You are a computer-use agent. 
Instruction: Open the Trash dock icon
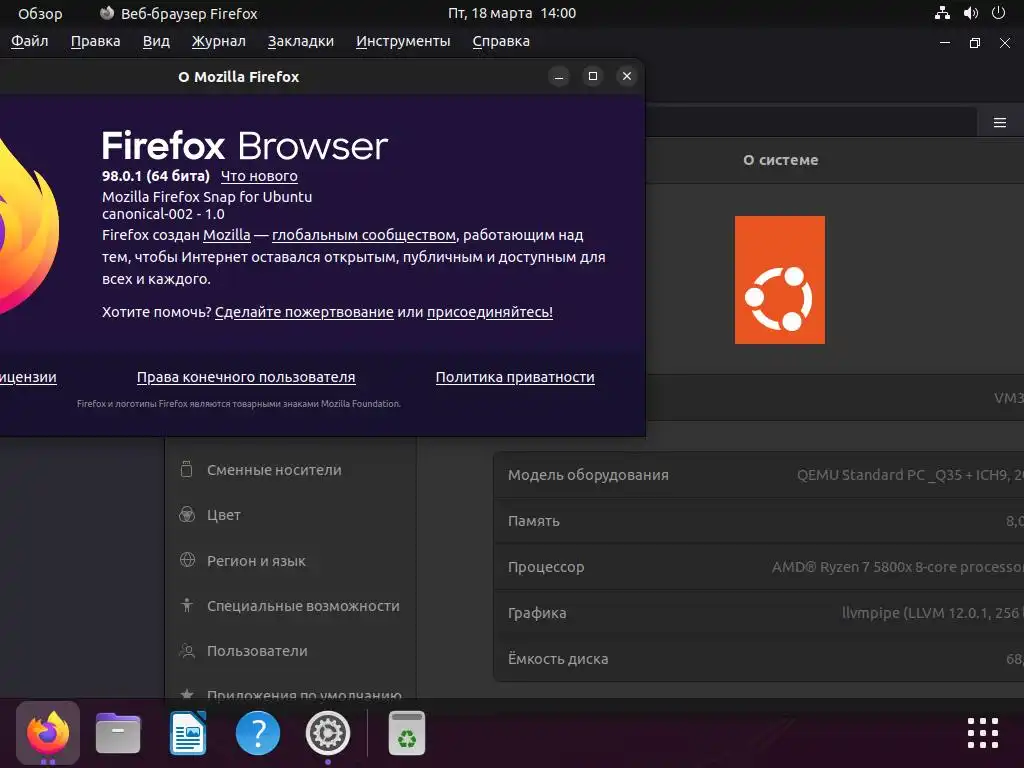(x=407, y=733)
